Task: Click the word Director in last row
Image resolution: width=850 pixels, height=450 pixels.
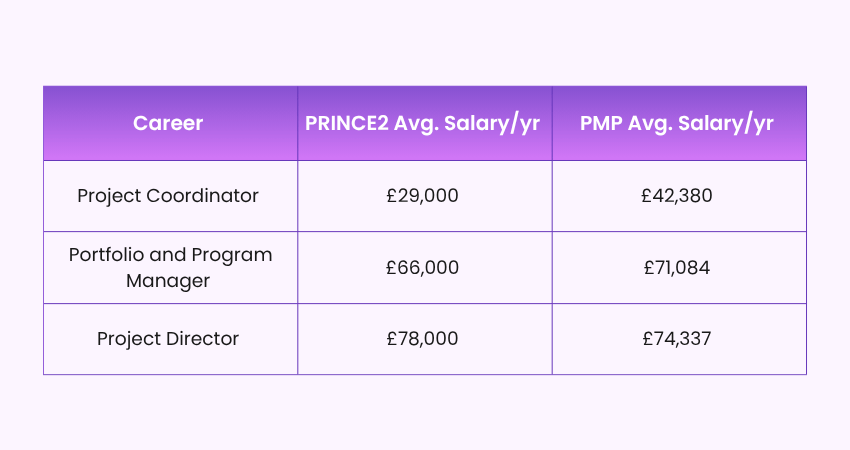Action: tap(202, 339)
